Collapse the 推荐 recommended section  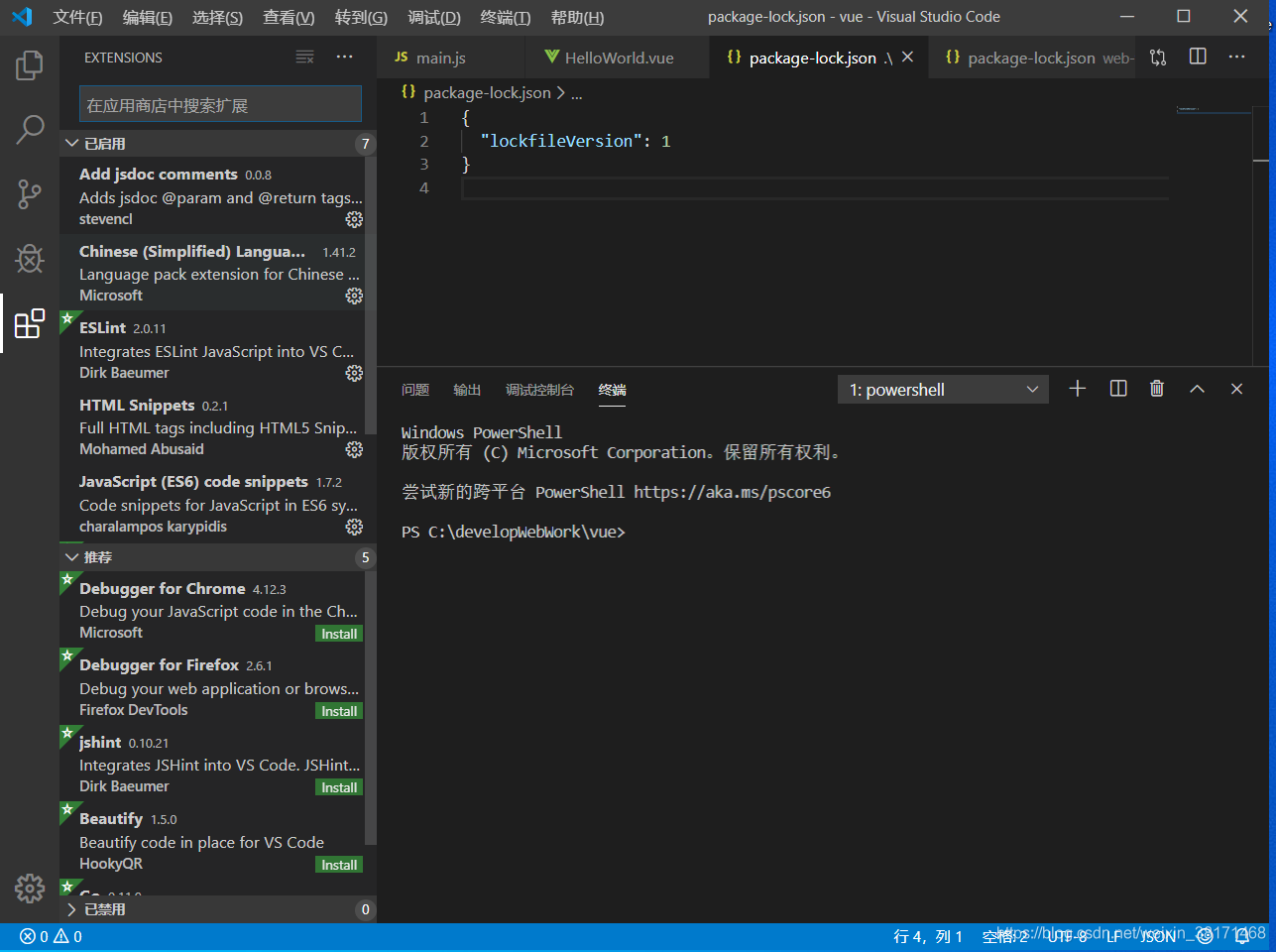click(218, 557)
